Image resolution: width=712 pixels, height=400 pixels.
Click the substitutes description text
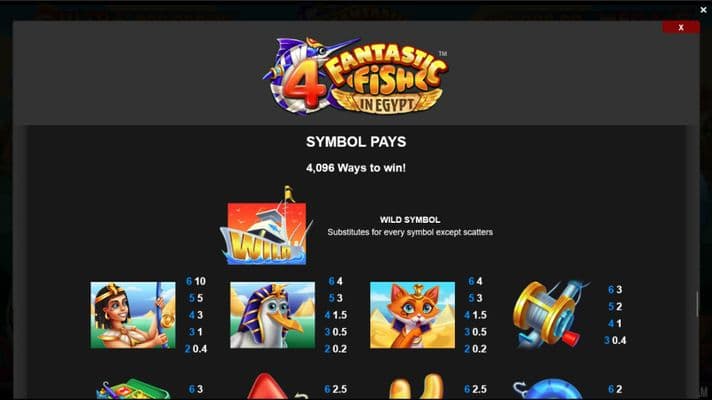410,232
